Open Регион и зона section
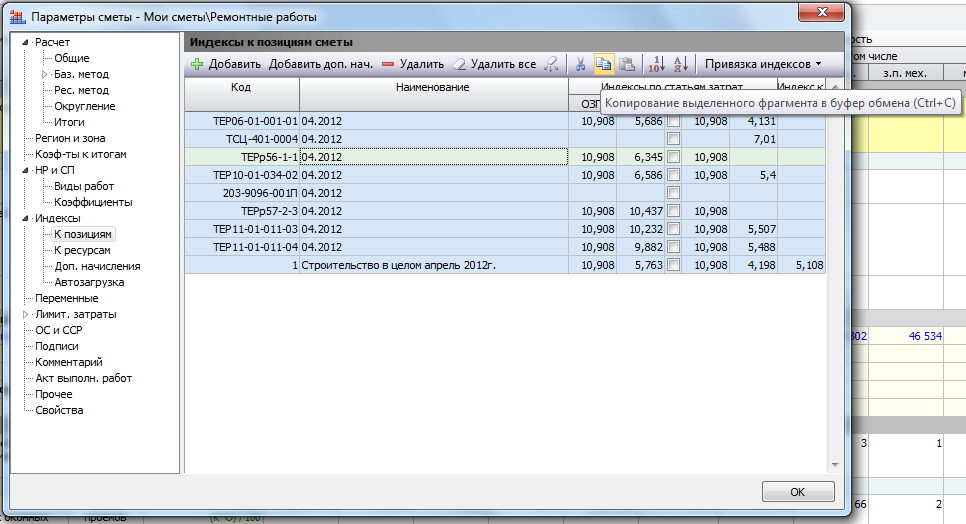The width and height of the screenshot is (966, 524). tap(70, 138)
